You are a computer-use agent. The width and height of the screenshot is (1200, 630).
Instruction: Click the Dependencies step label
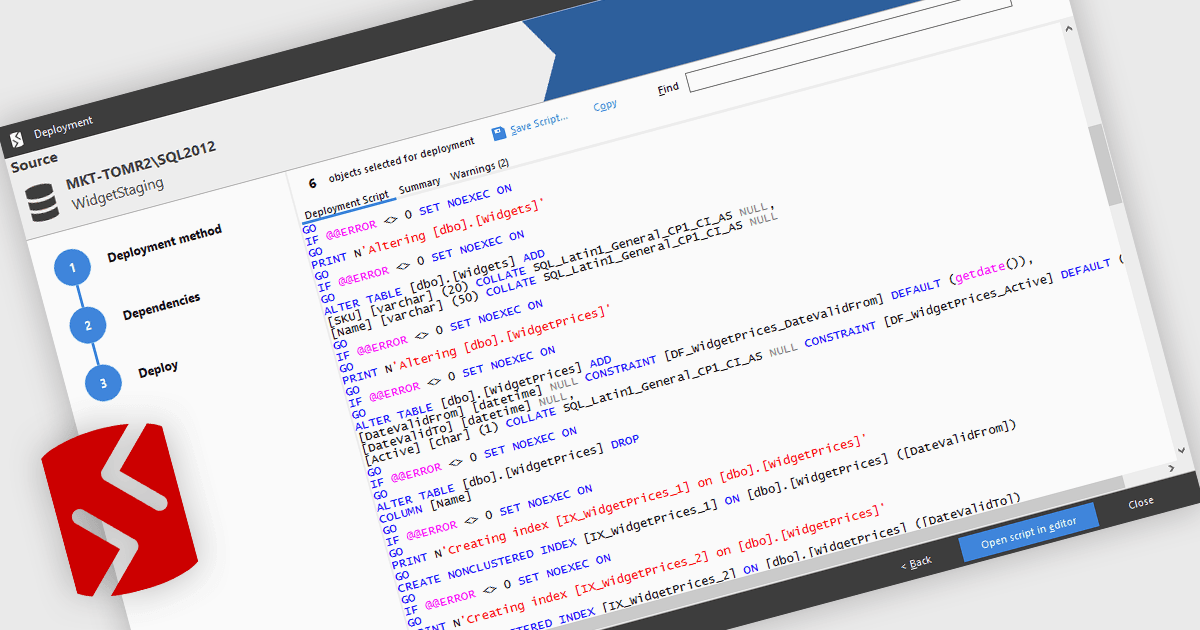coord(162,307)
